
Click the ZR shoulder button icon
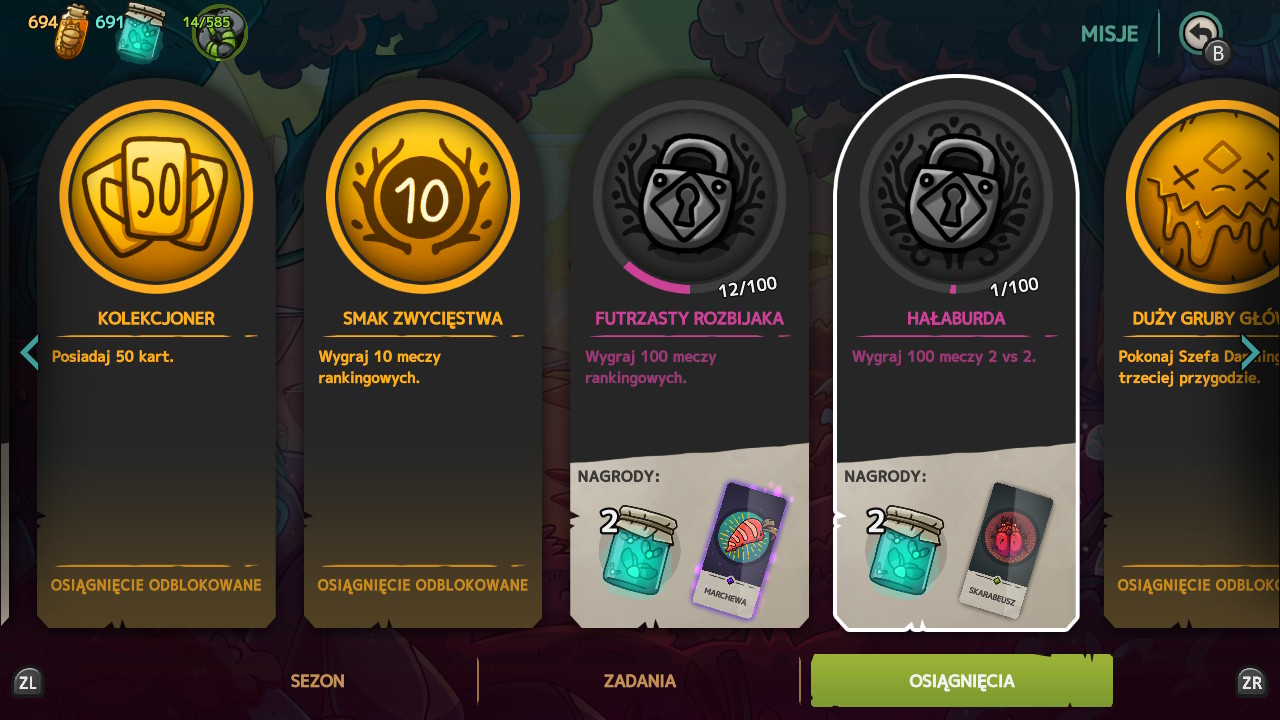click(1251, 682)
